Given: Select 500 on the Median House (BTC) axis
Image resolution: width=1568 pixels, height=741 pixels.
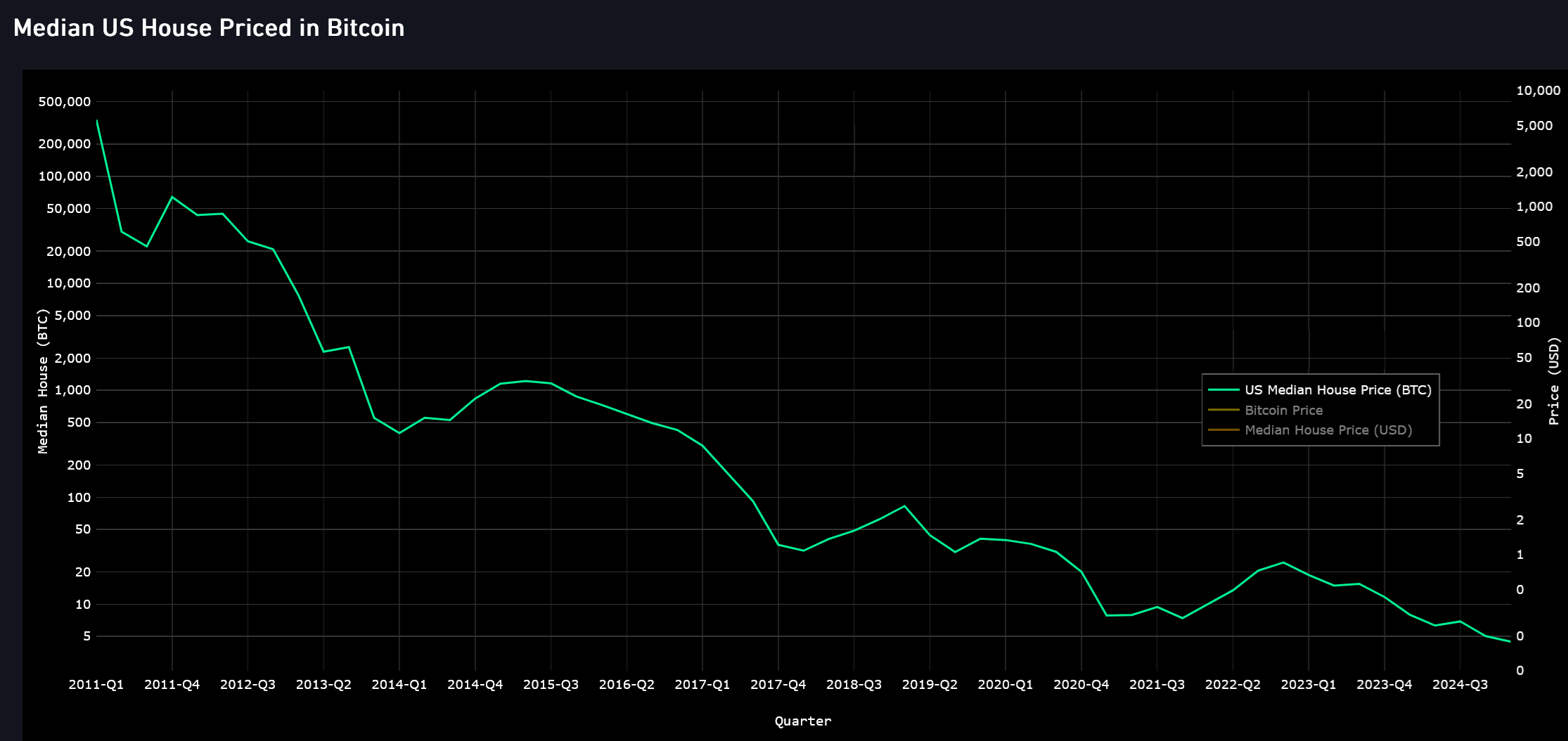Looking at the screenshot, I should tap(79, 423).
